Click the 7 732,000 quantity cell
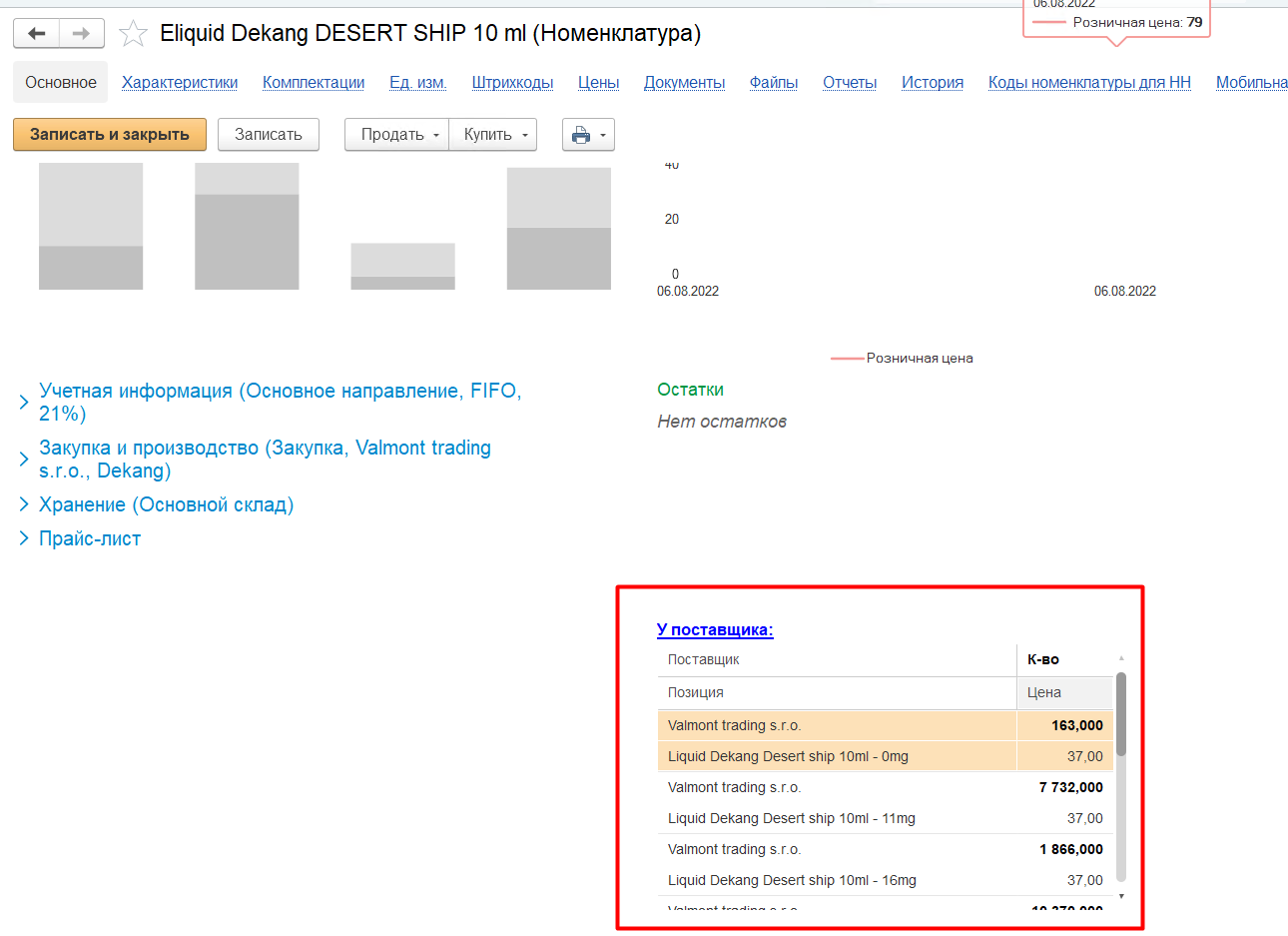Image resolution: width=1288 pixels, height=936 pixels. 1064,787
